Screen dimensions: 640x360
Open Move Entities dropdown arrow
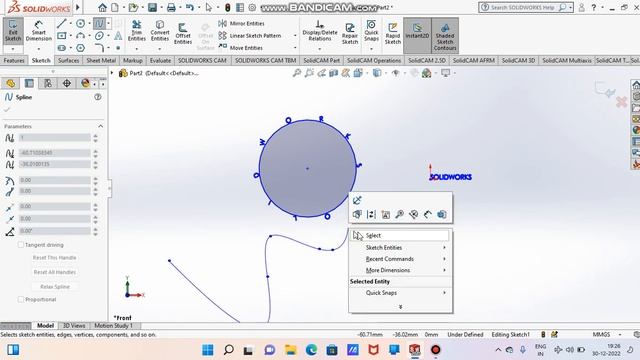(x=295, y=48)
